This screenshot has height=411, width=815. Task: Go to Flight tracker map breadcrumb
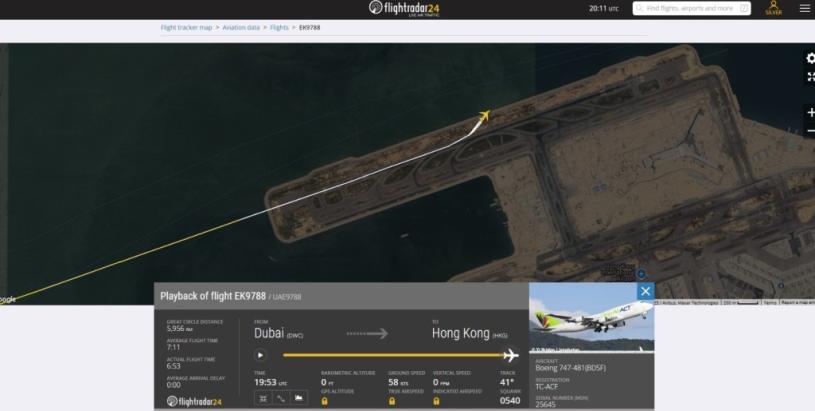point(186,27)
